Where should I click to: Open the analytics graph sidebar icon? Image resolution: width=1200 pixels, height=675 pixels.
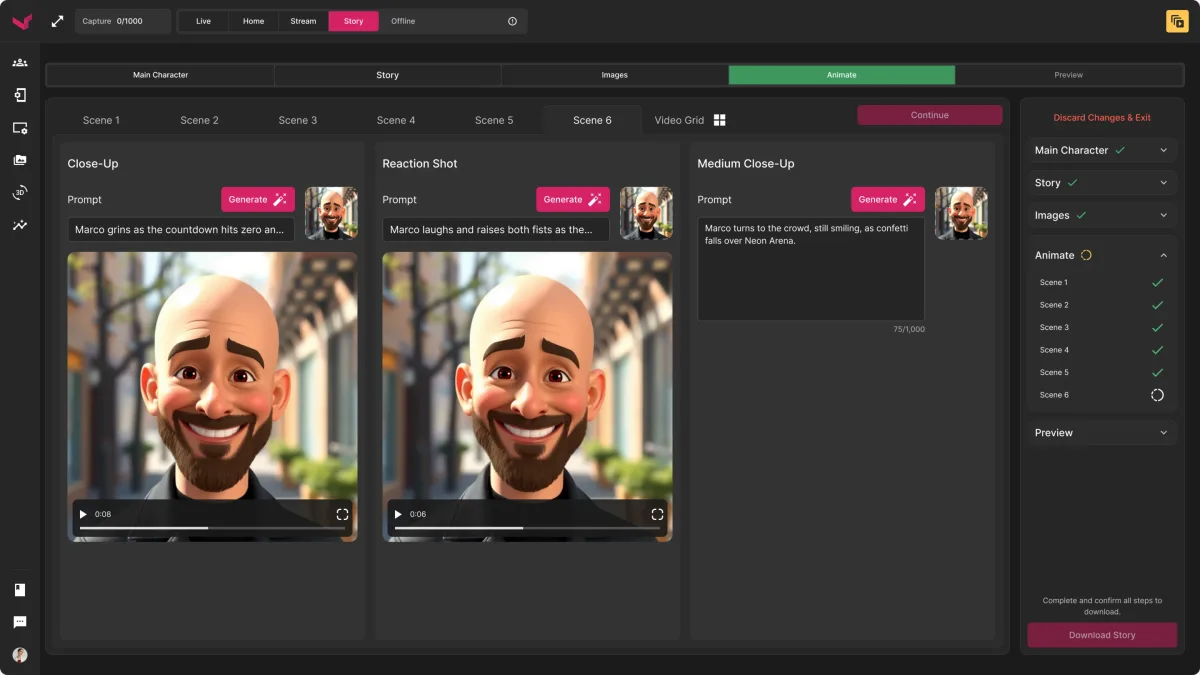(20, 225)
